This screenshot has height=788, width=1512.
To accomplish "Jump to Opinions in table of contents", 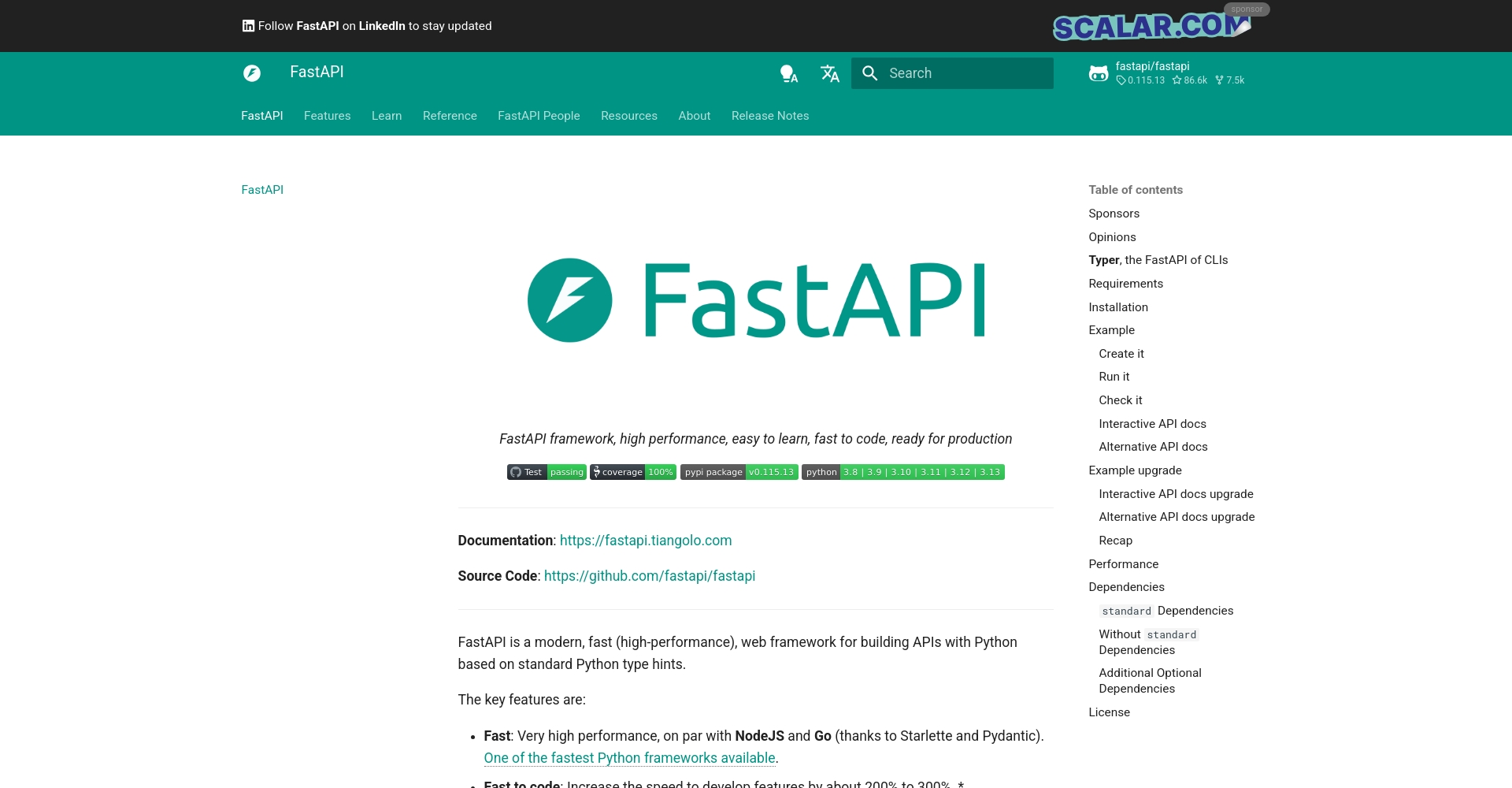I will [1112, 237].
